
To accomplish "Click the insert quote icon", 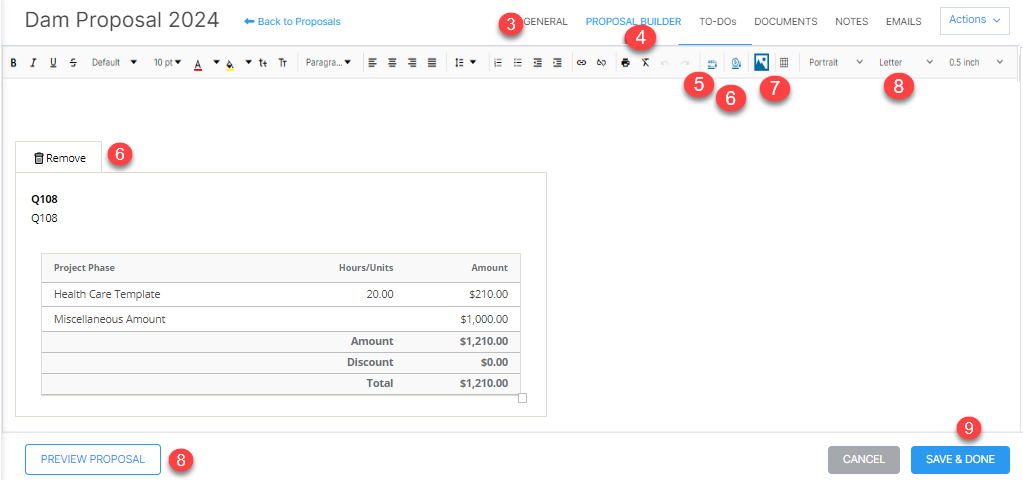I will click(736, 63).
